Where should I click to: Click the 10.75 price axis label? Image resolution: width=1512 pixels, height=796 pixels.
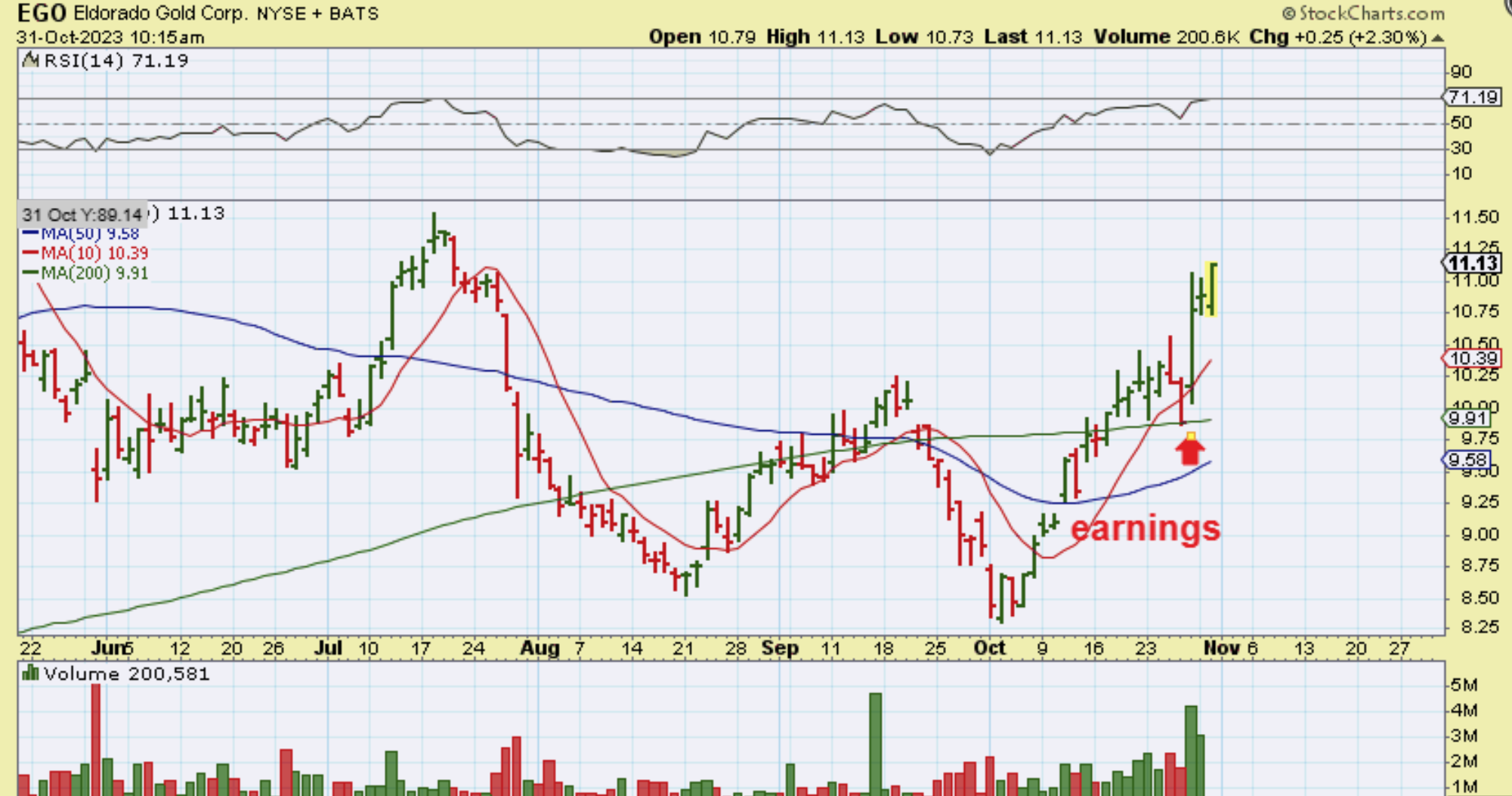point(1474,312)
